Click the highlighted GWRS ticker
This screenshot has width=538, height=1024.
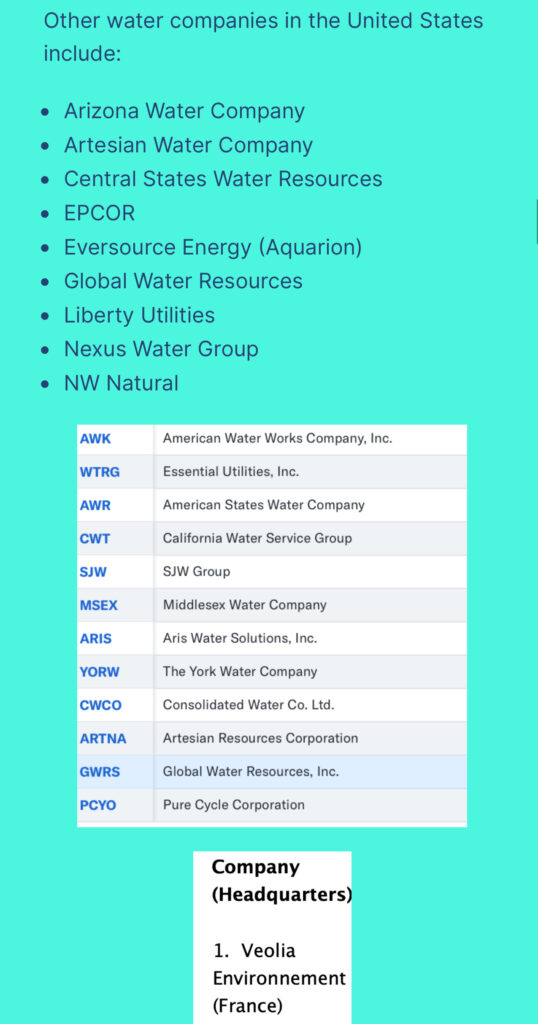coord(100,772)
